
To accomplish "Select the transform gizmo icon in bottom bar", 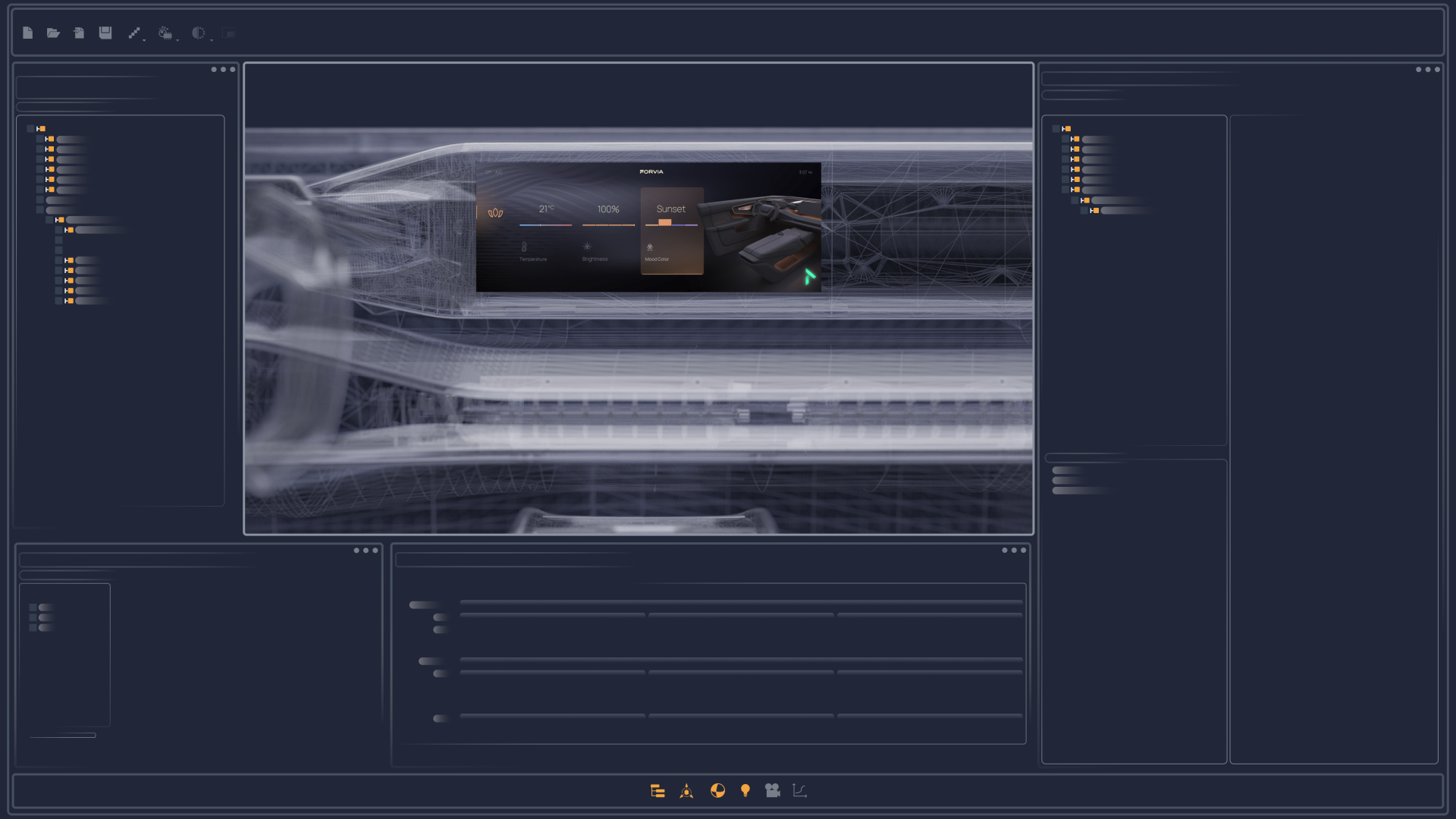I will pos(686,791).
